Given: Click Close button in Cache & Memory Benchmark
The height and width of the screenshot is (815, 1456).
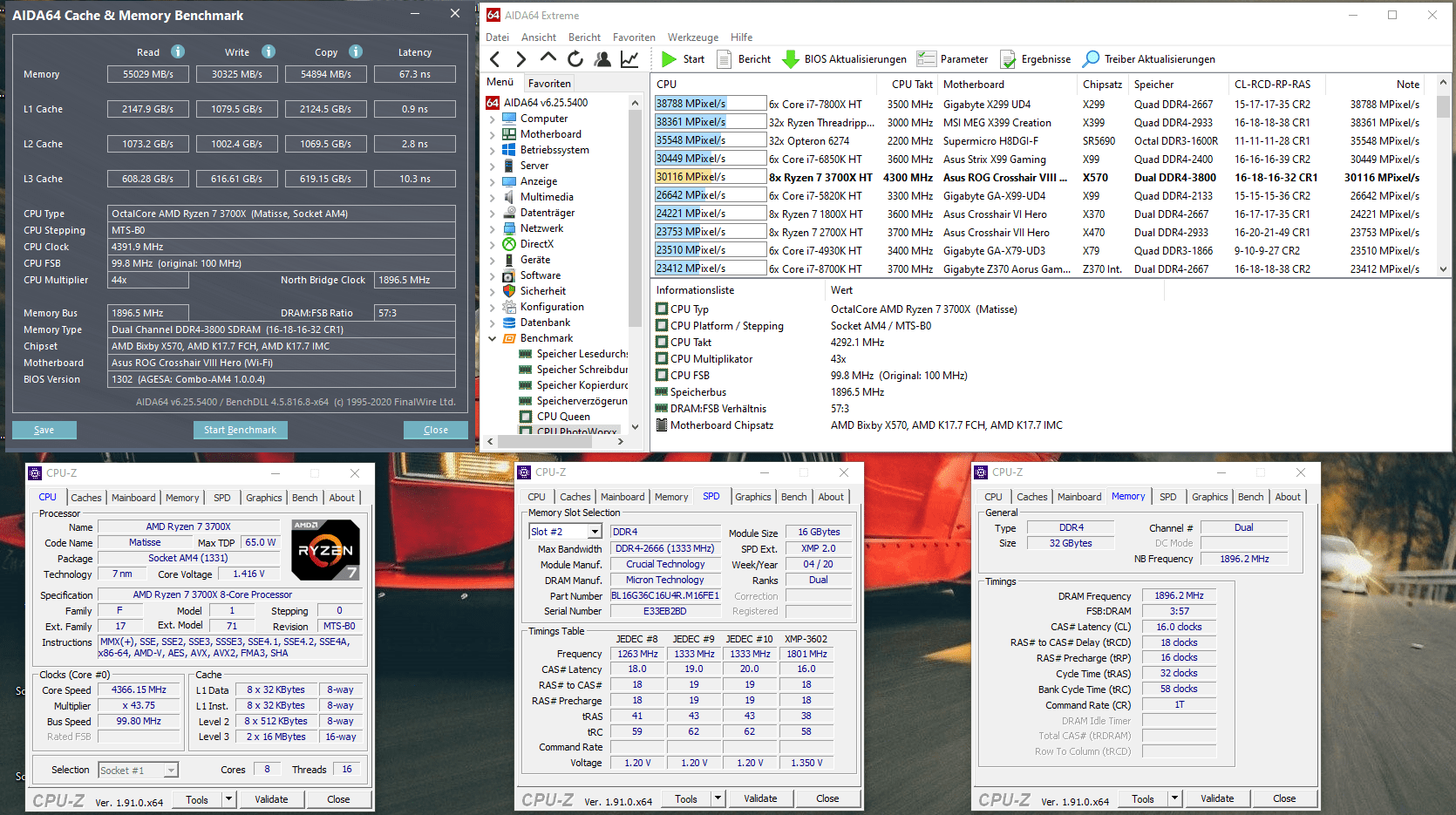Looking at the screenshot, I should tap(436, 430).
